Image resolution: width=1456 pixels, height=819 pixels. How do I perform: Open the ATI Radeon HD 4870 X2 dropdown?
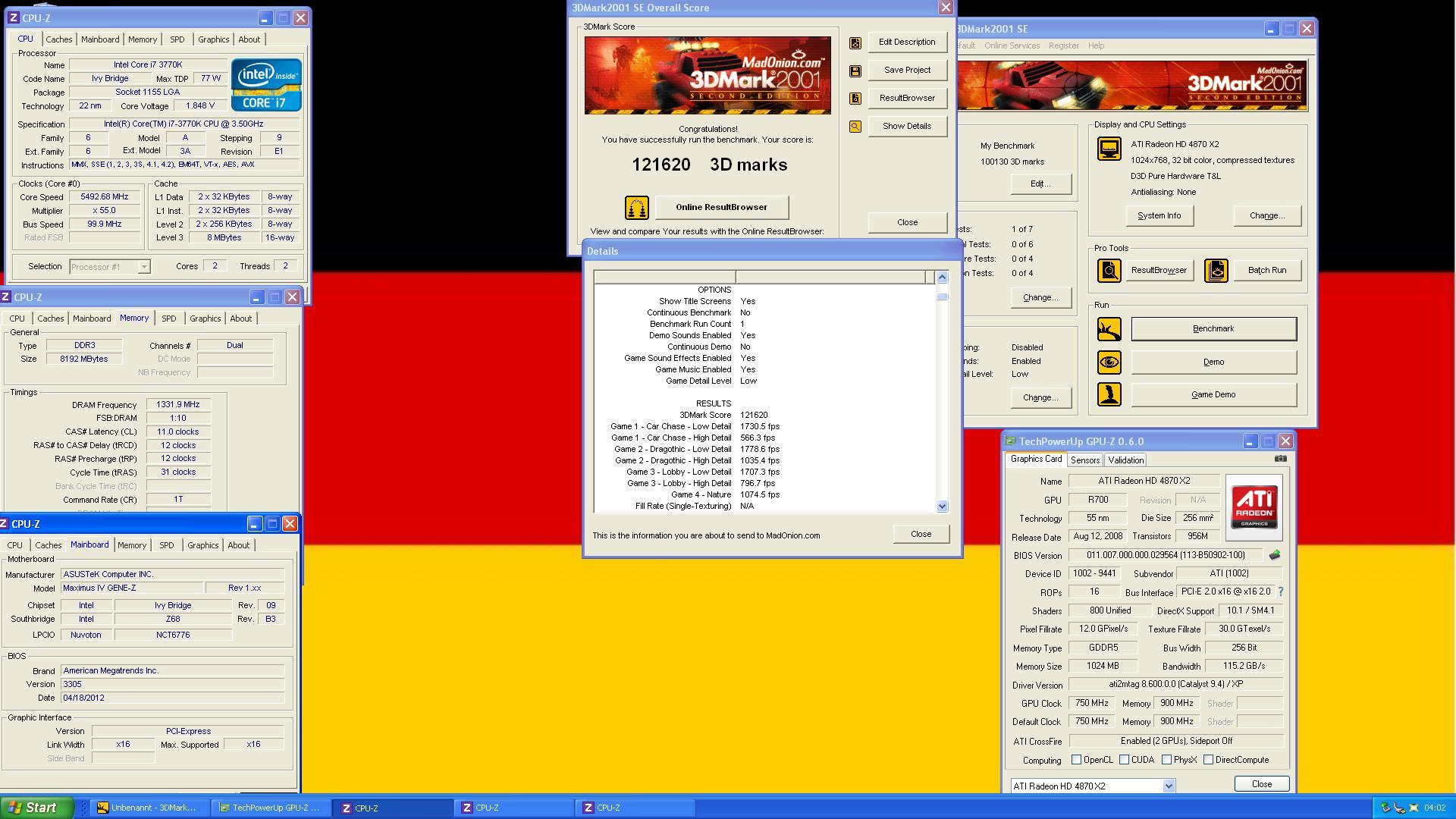pos(1169,786)
